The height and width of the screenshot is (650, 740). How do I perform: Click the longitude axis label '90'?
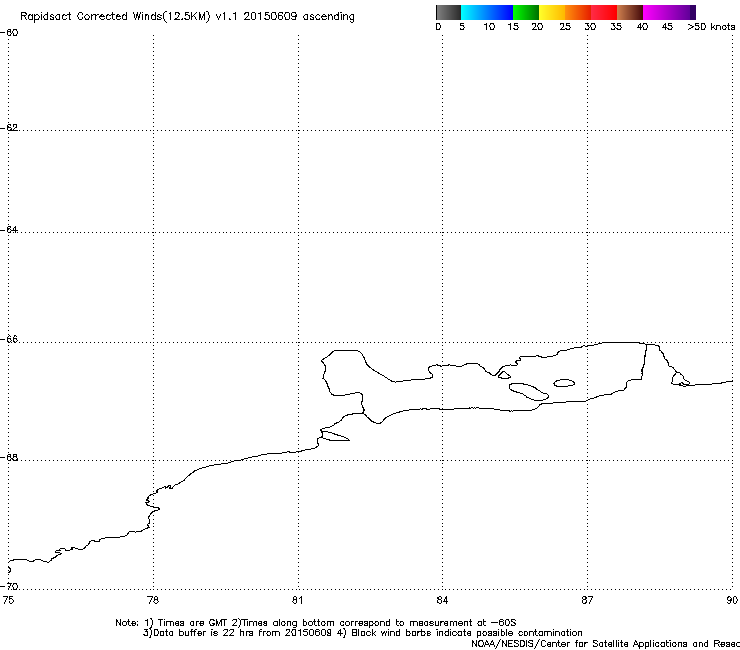click(732, 600)
